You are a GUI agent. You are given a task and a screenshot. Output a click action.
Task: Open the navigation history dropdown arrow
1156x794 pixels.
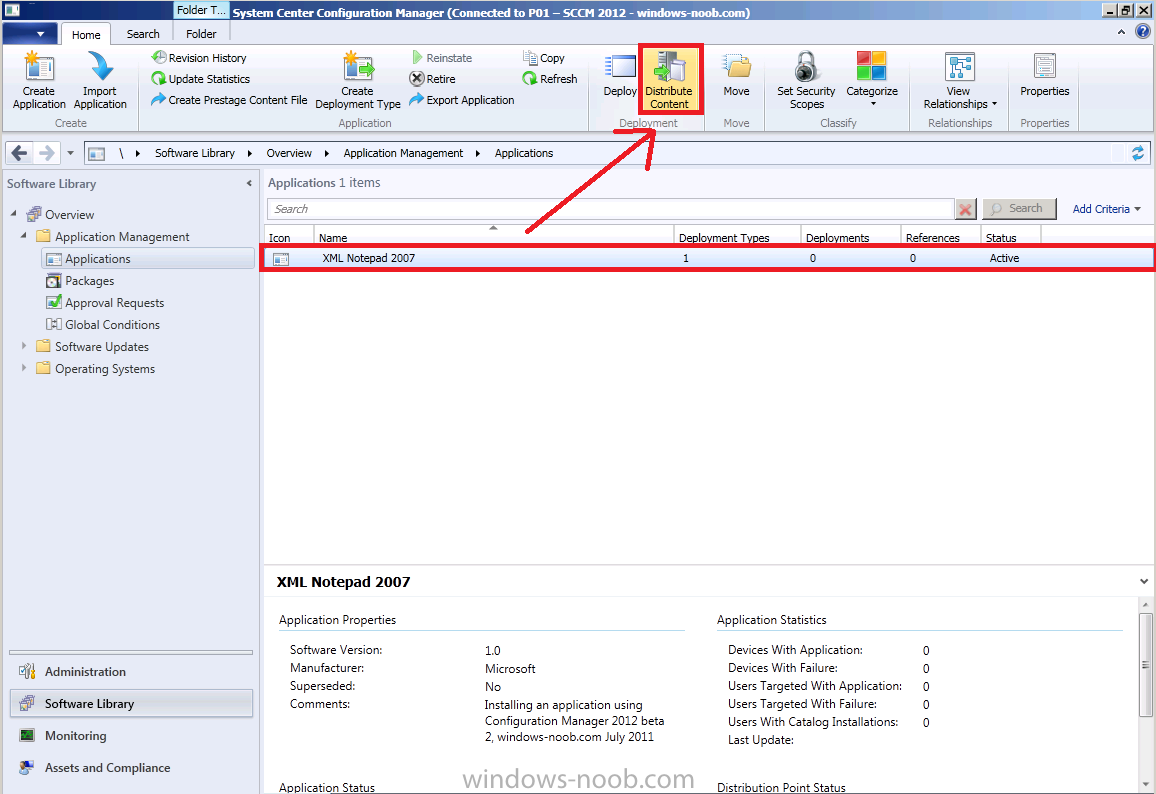click(70, 153)
